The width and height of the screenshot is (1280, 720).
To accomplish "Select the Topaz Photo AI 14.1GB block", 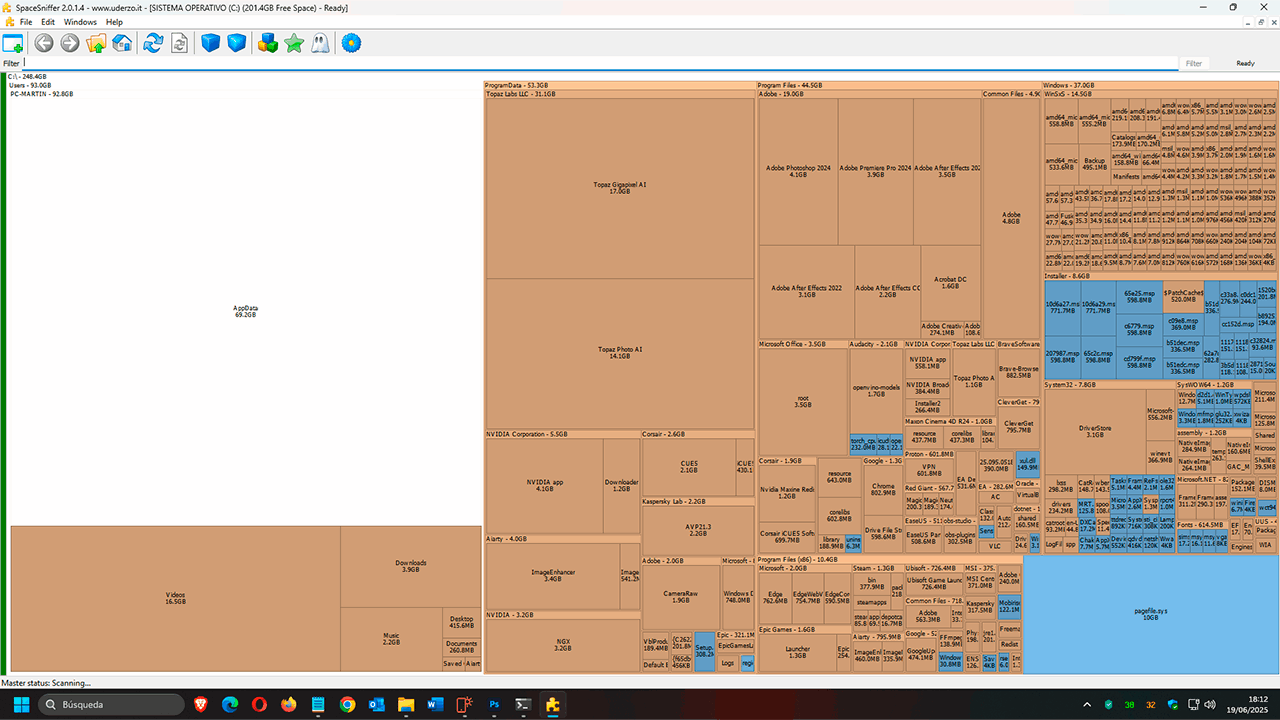I will pyautogui.click(x=620, y=353).
